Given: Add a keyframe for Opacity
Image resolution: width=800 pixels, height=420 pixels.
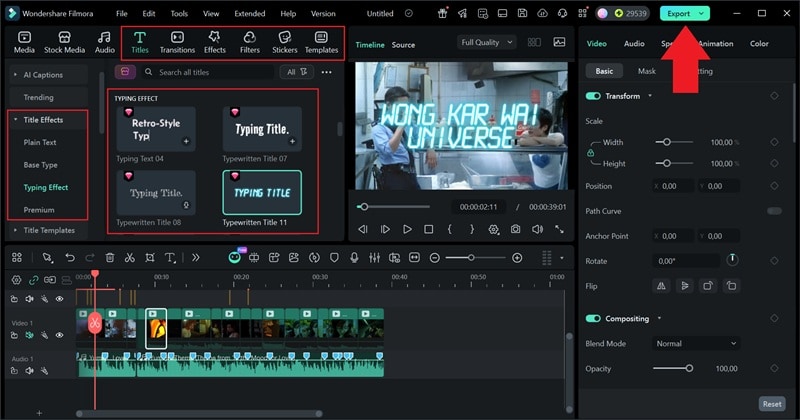Looking at the screenshot, I should click(774, 368).
